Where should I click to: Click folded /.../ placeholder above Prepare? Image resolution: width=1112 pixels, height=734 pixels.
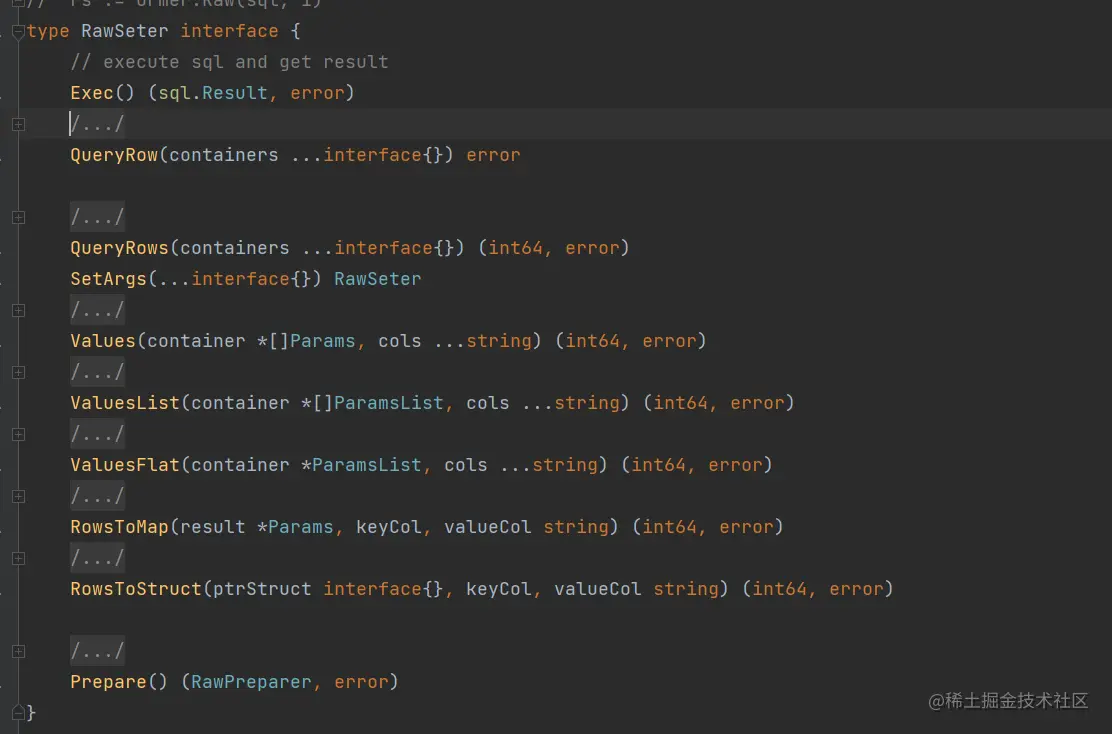pos(97,652)
